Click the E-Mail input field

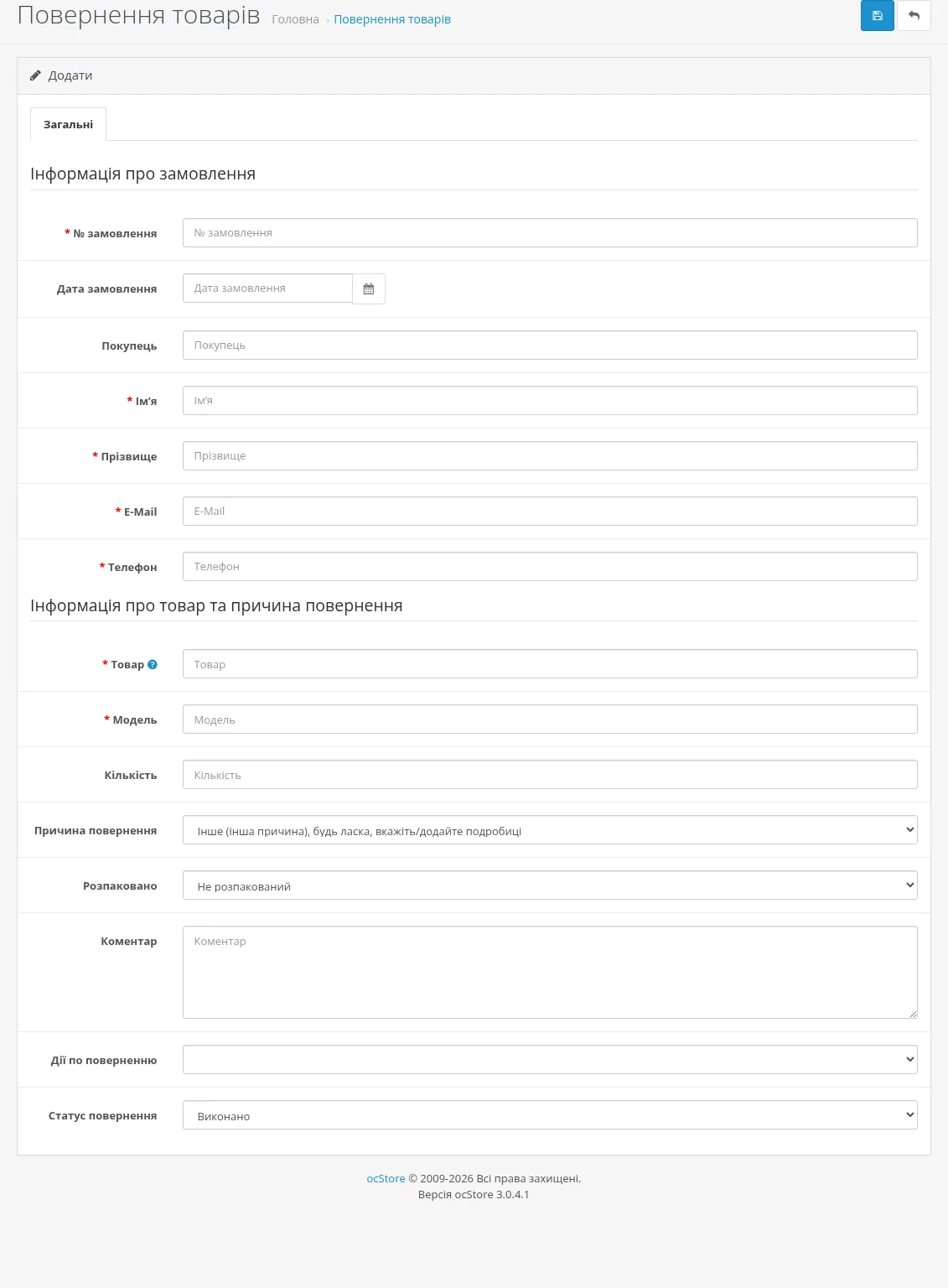click(550, 512)
